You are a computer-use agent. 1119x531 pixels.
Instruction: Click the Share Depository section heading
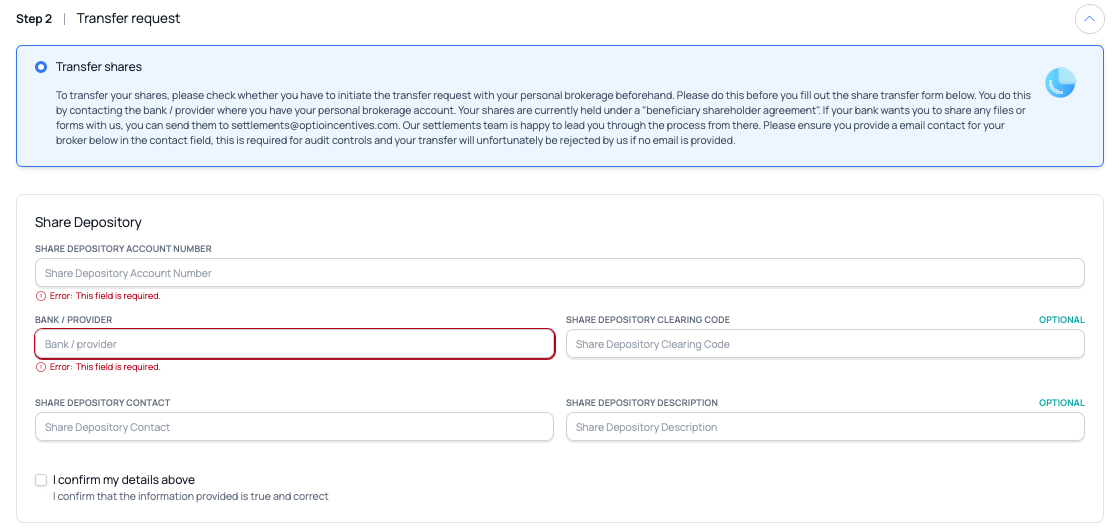(88, 222)
